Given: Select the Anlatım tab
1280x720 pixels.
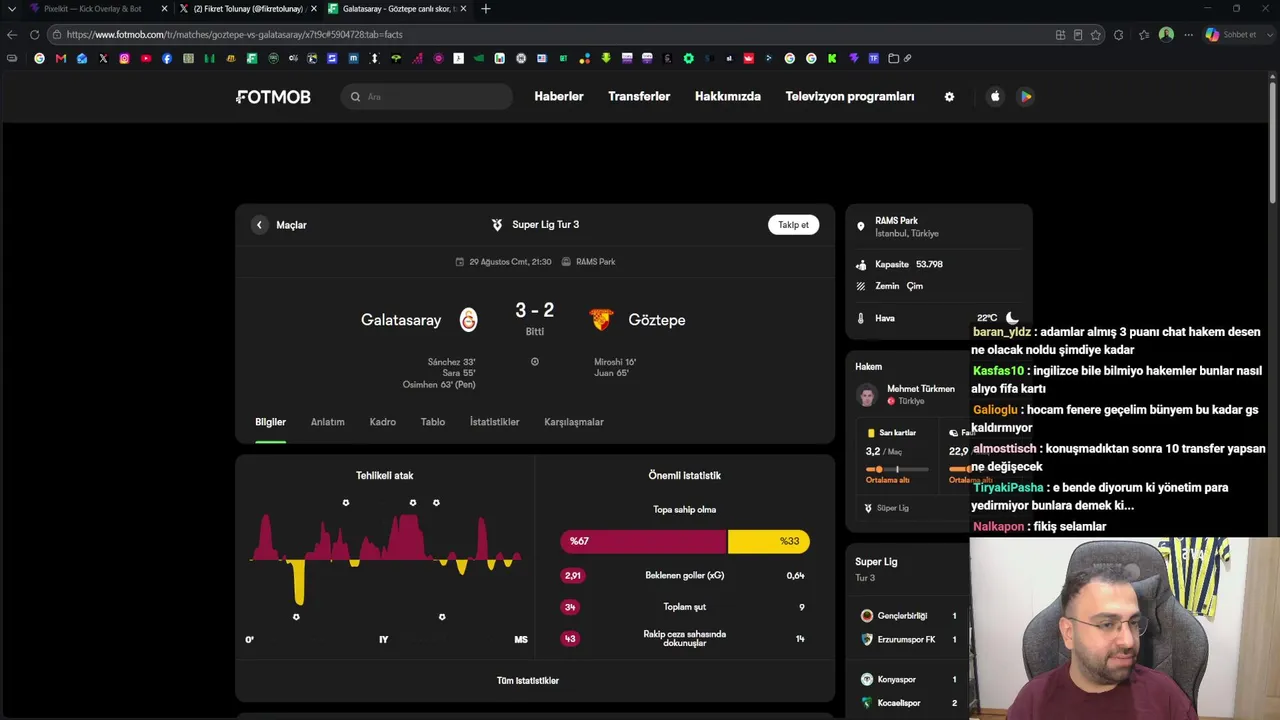Looking at the screenshot, I should pos(327,422).
